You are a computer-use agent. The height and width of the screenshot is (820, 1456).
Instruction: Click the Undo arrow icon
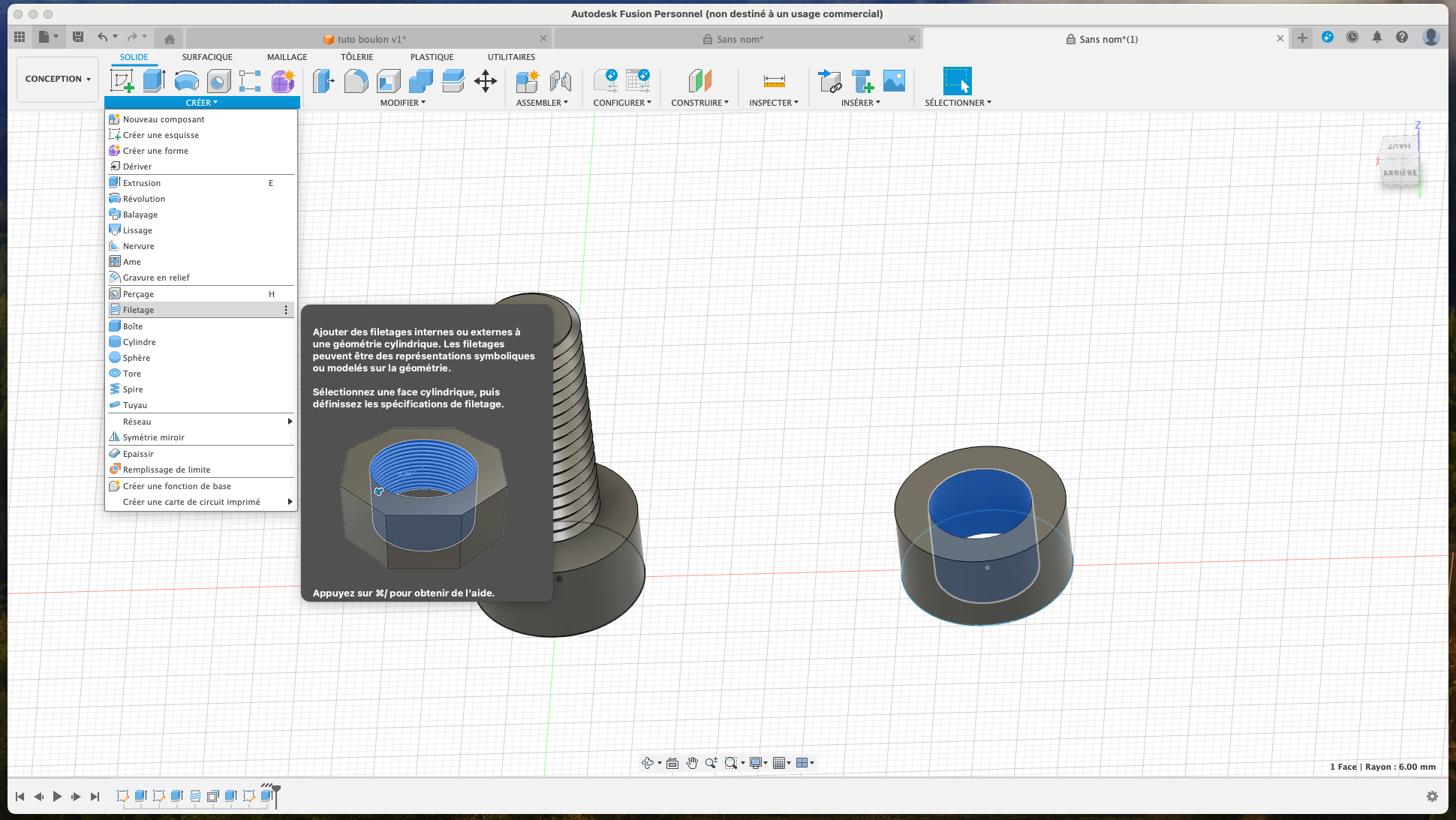point(102,37)
